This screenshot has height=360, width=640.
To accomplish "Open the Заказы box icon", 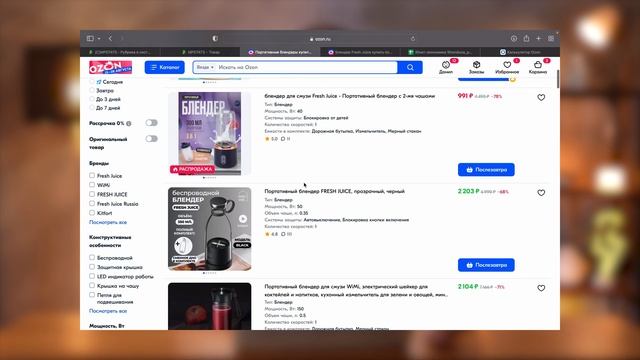I will (476, 67).
